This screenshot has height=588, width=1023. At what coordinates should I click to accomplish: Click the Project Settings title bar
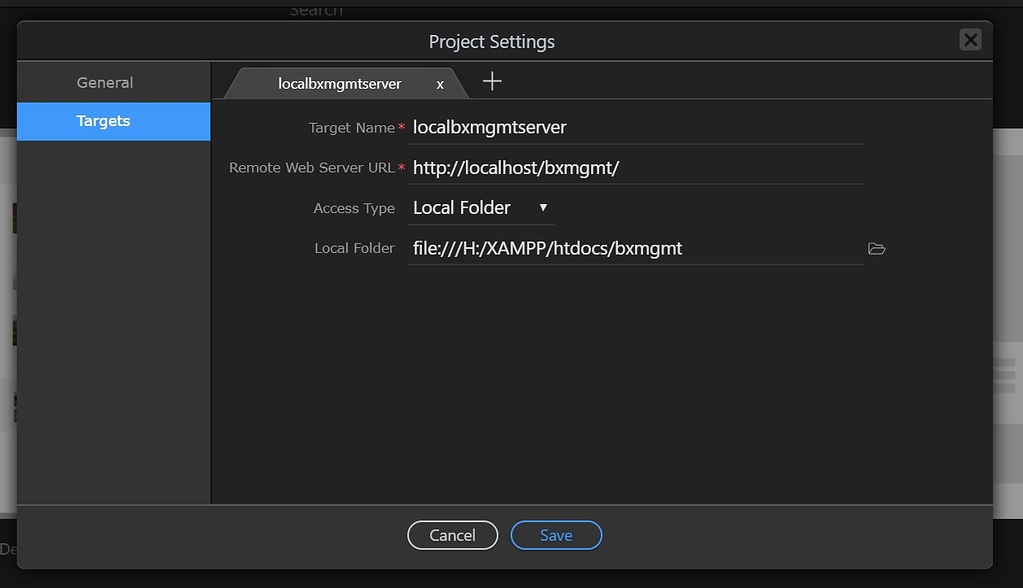491,41
